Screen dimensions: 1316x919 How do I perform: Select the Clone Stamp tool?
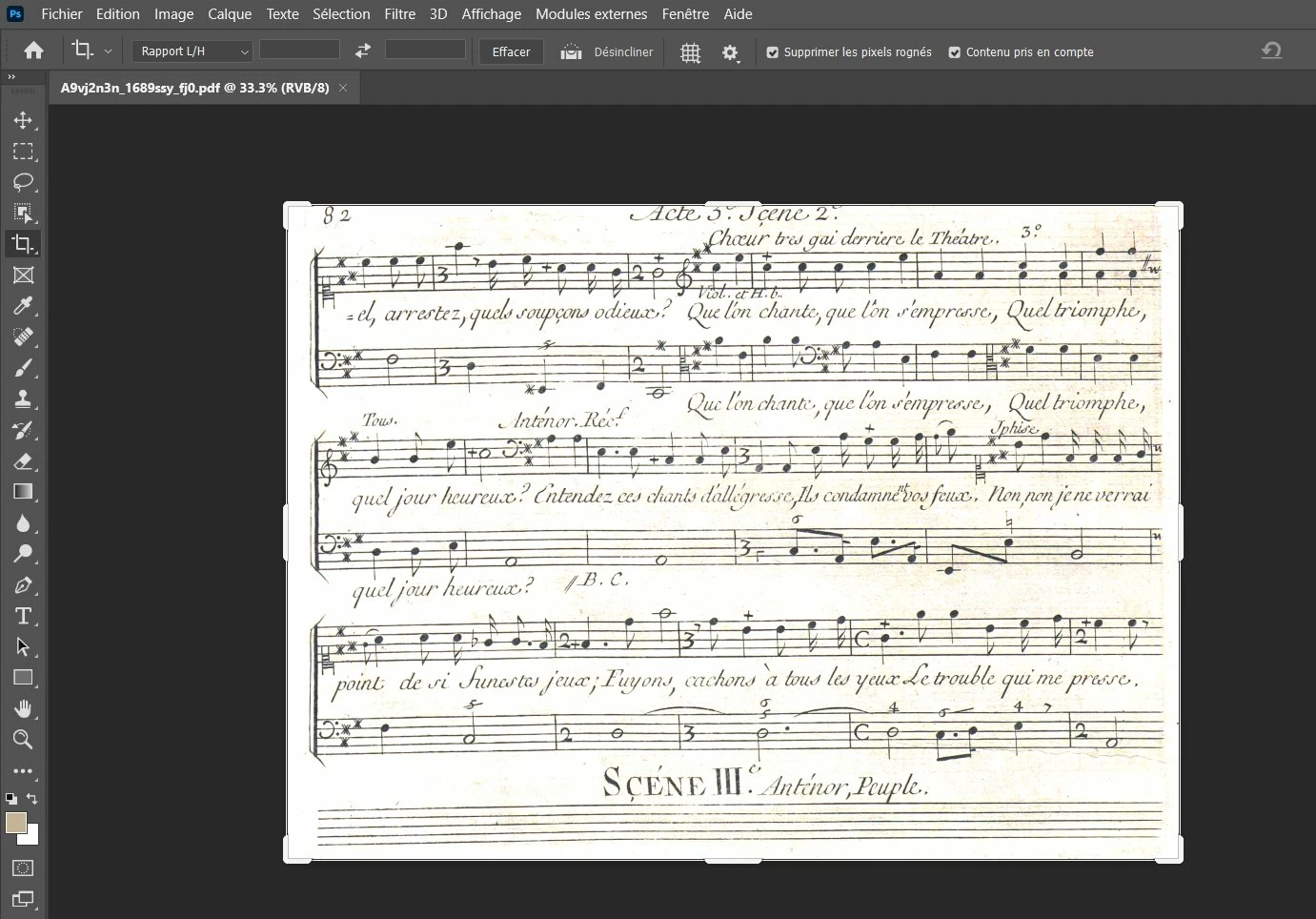(23, 399)
